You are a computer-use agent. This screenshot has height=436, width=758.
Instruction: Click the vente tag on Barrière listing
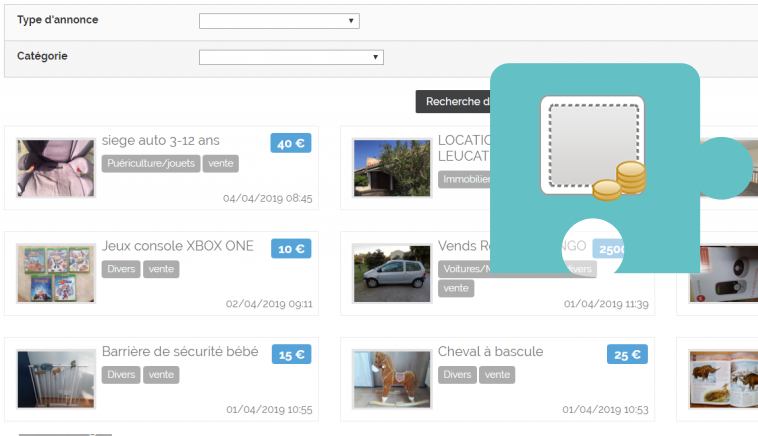pos(161,375)
